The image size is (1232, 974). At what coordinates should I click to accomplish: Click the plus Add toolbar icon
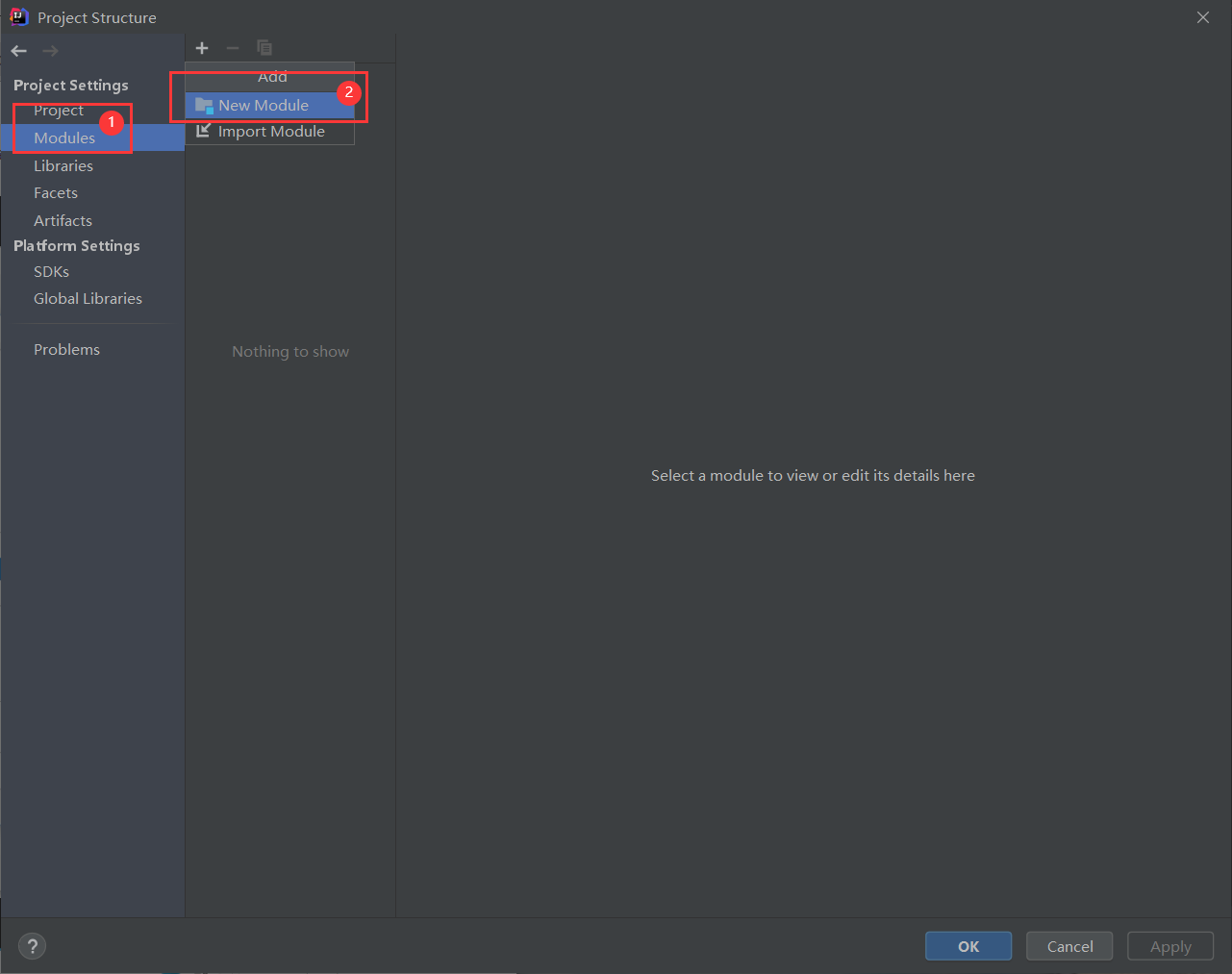(202, 48)
